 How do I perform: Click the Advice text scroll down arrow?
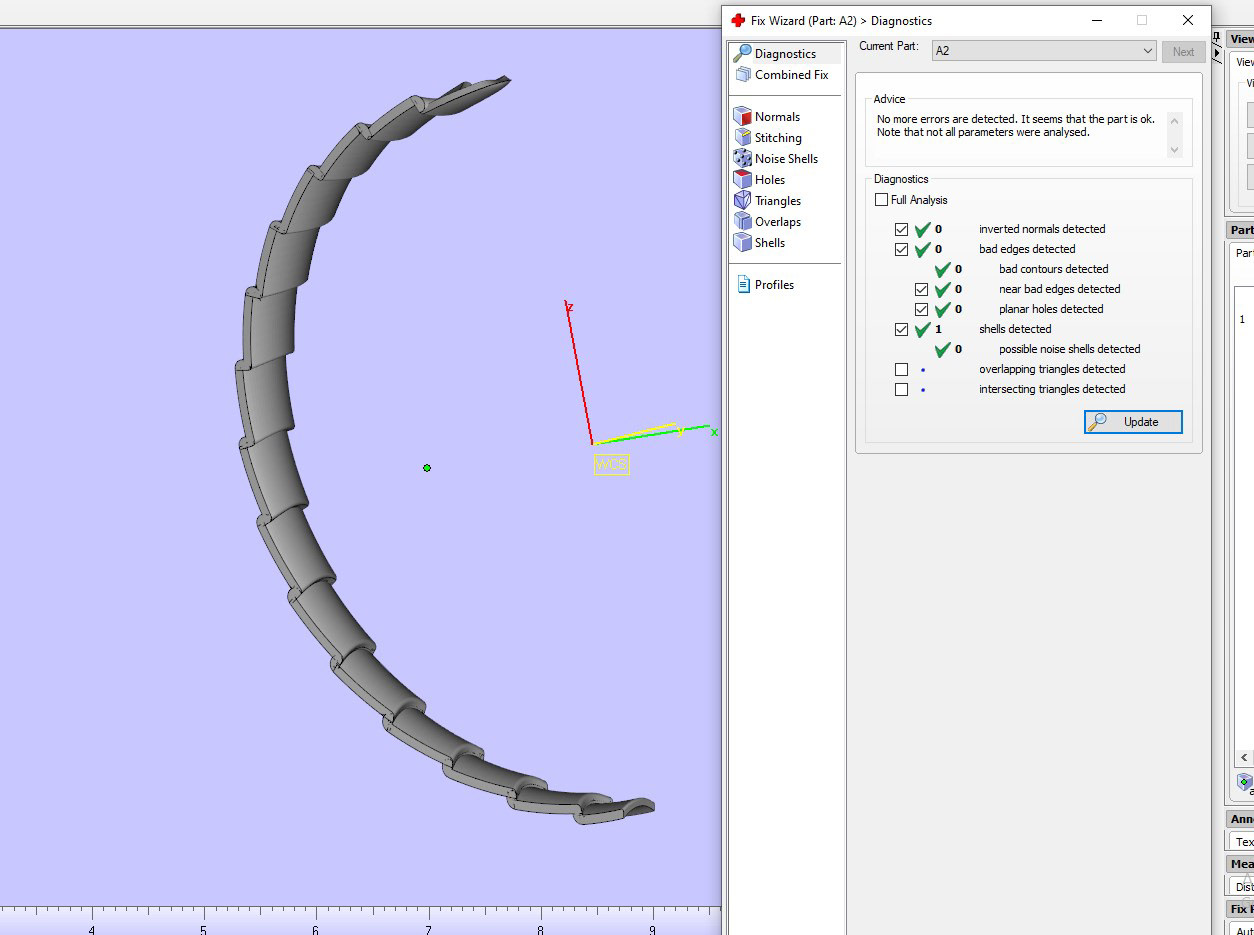tap(1174, 149)
